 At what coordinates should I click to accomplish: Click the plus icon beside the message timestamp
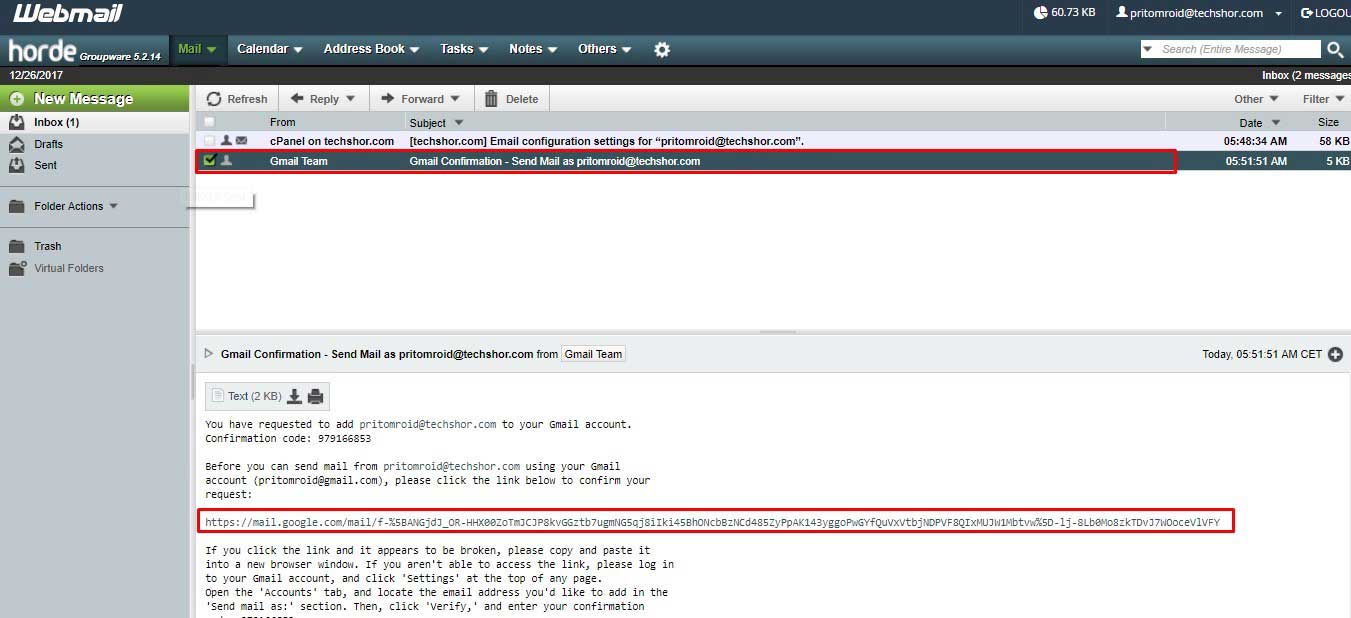(1335, 354)
